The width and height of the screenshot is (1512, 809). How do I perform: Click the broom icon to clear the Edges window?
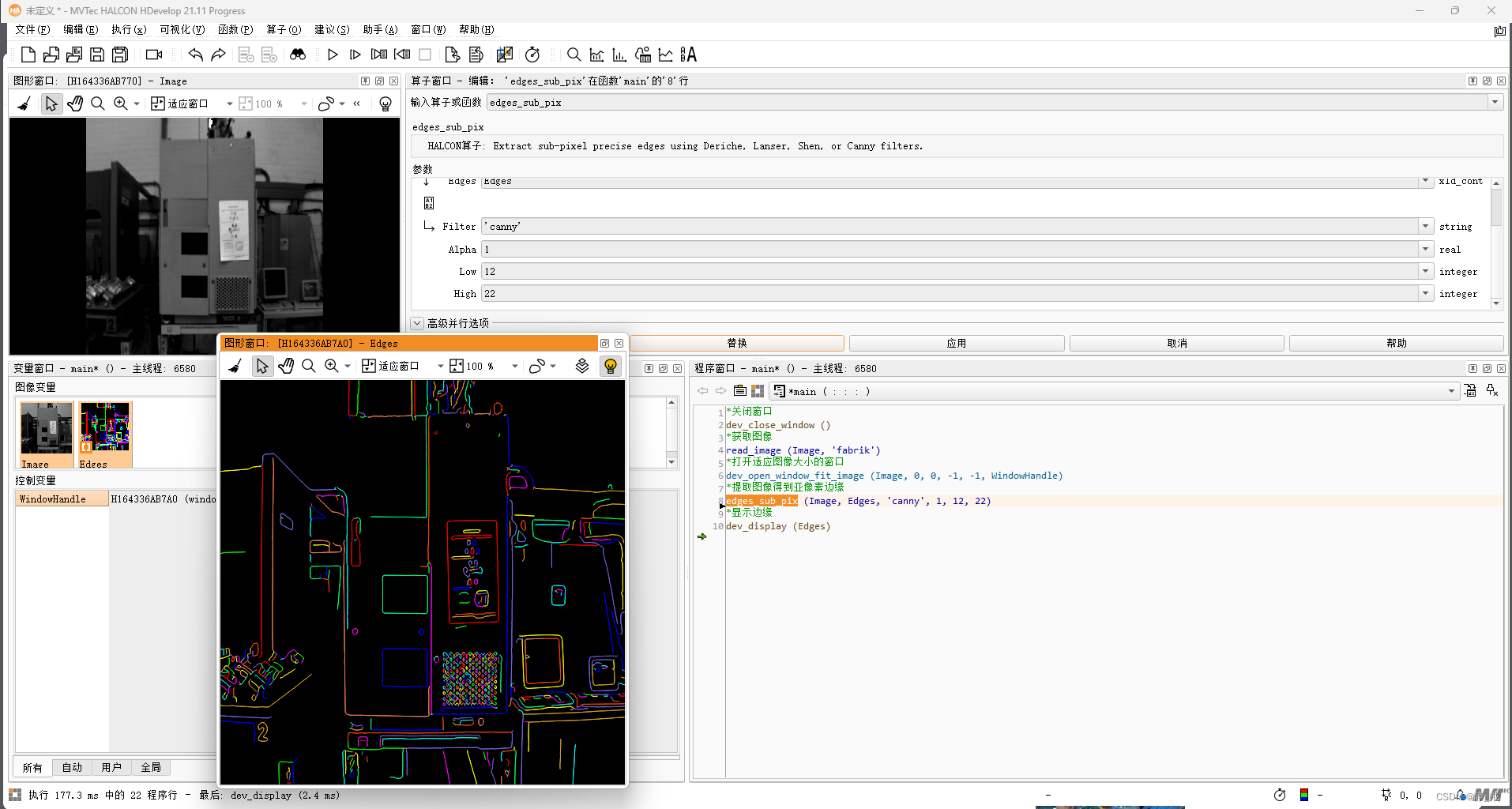(x=235, y=365)
